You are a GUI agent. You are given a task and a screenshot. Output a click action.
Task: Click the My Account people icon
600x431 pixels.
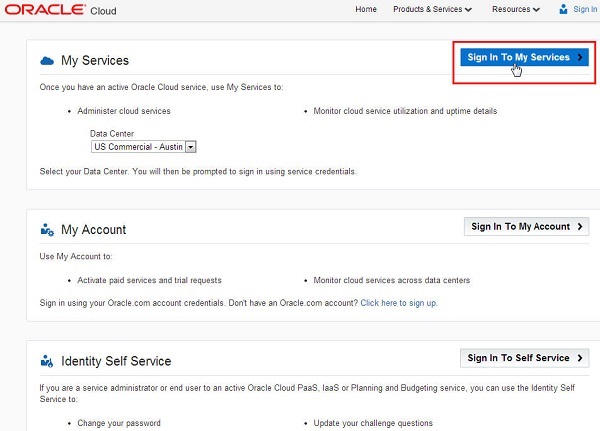tap(46, 229)
